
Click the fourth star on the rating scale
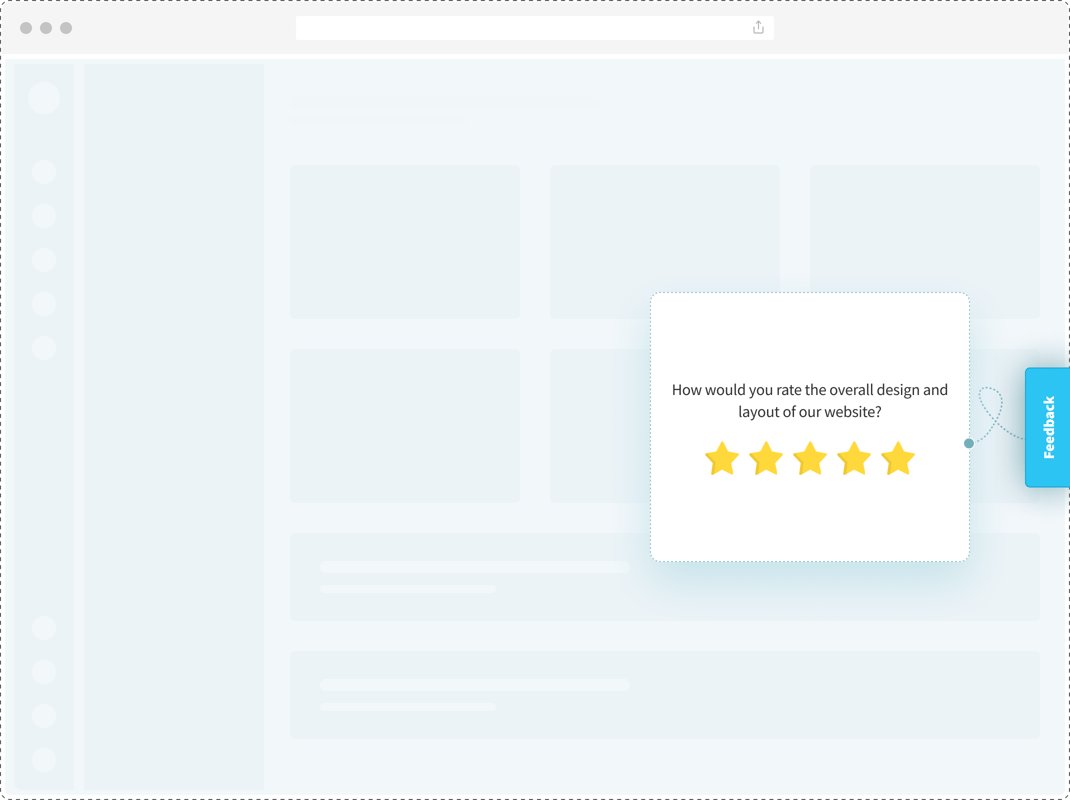coord(854,458)
